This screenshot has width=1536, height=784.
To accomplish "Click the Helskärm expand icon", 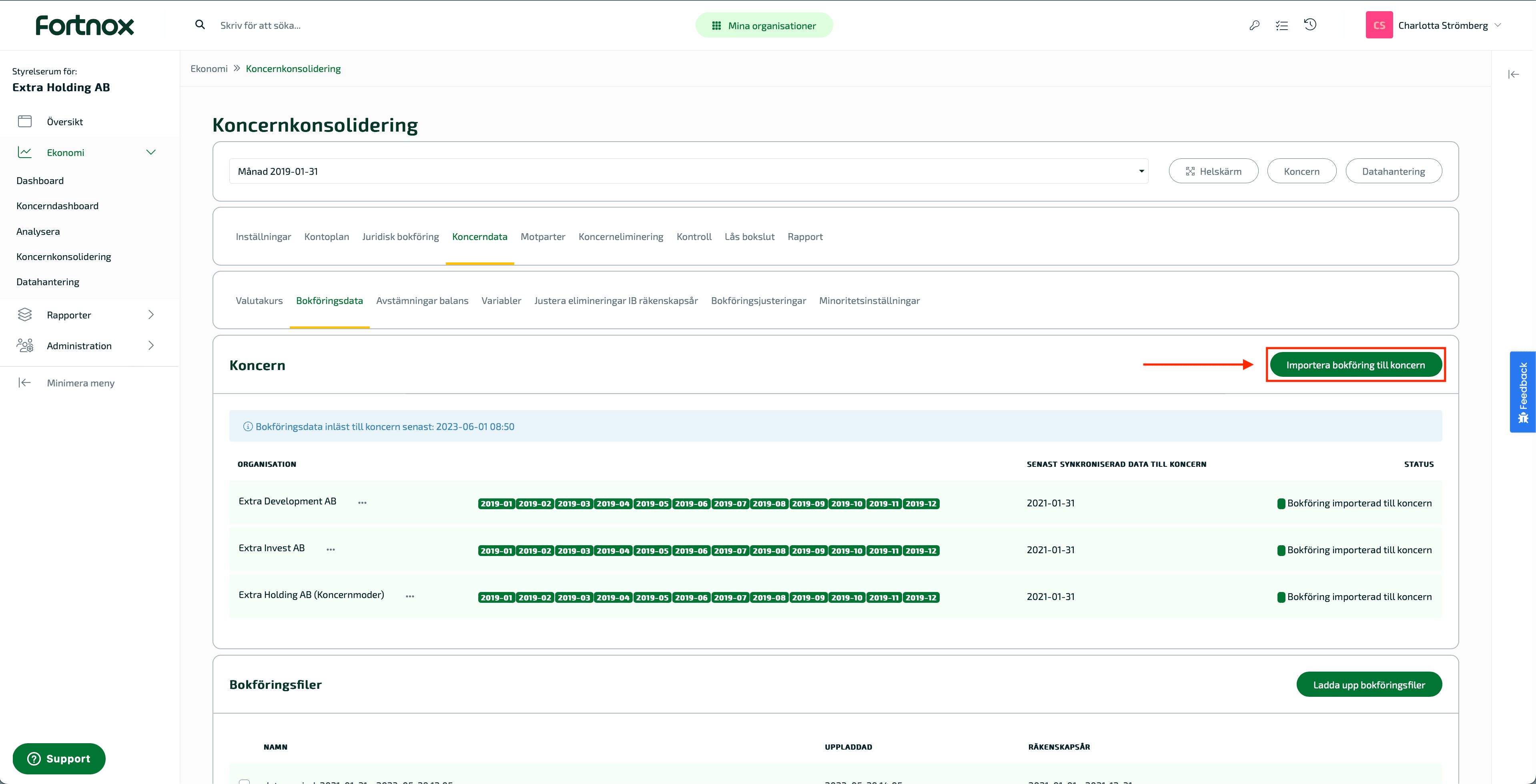I will (1190, 171).
